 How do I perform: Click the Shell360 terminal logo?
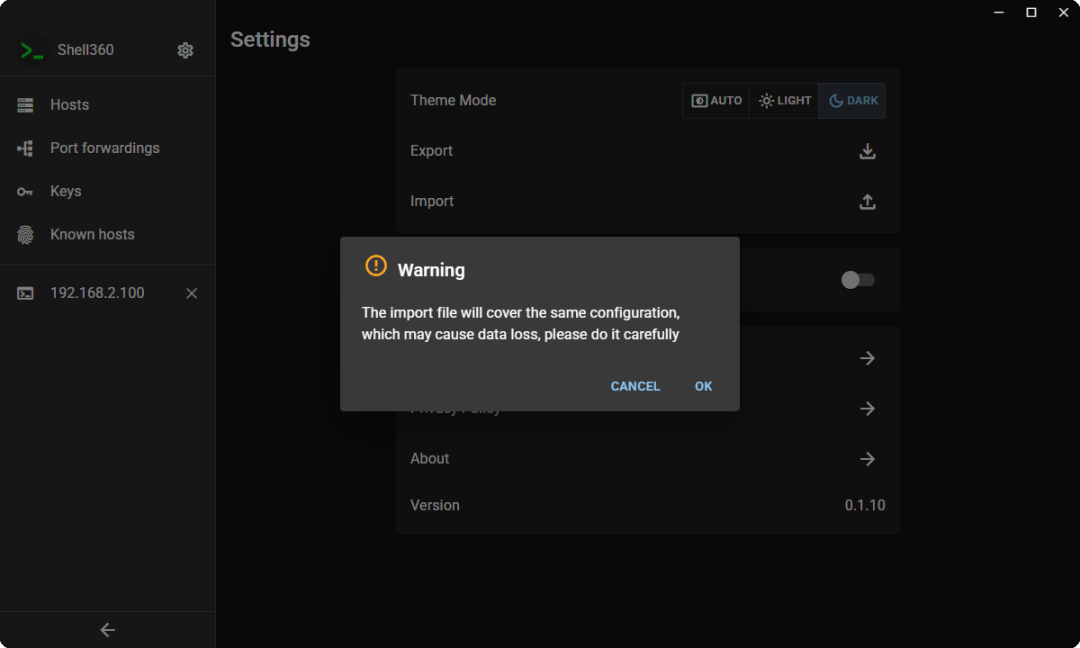[x=32, y=50]
